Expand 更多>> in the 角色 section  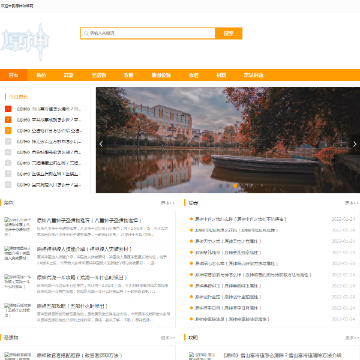pyautogui.click(x=168, y=203)
